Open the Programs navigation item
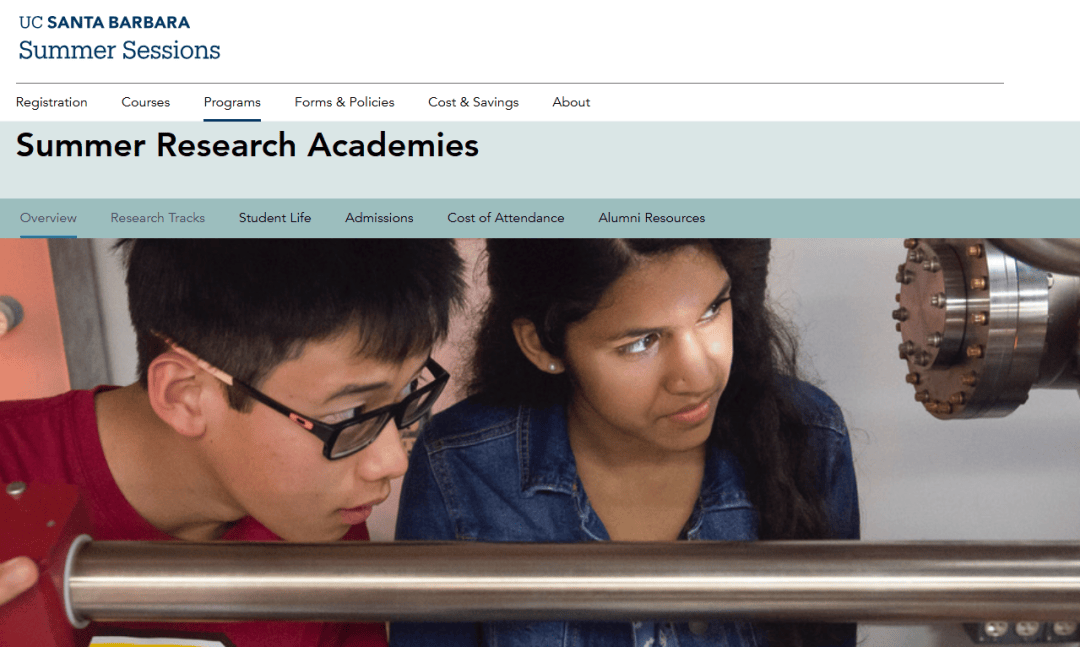The height and width of the screenshot is (647, 1080). [232, 102]
